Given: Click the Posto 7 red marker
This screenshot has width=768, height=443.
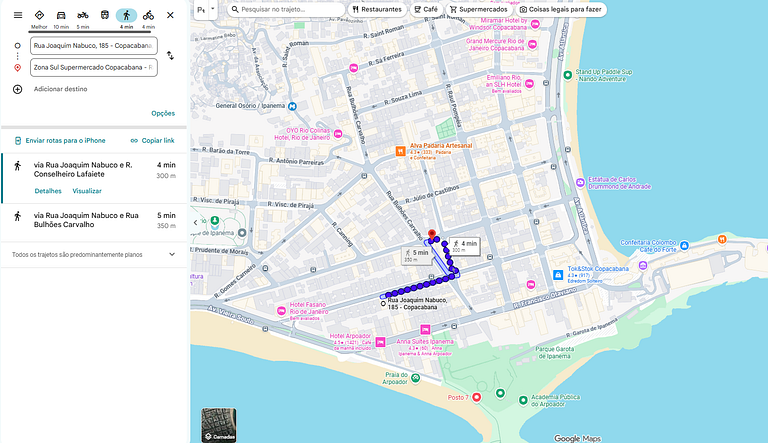Looking at the screenshot, I should [x=476, y=397].
